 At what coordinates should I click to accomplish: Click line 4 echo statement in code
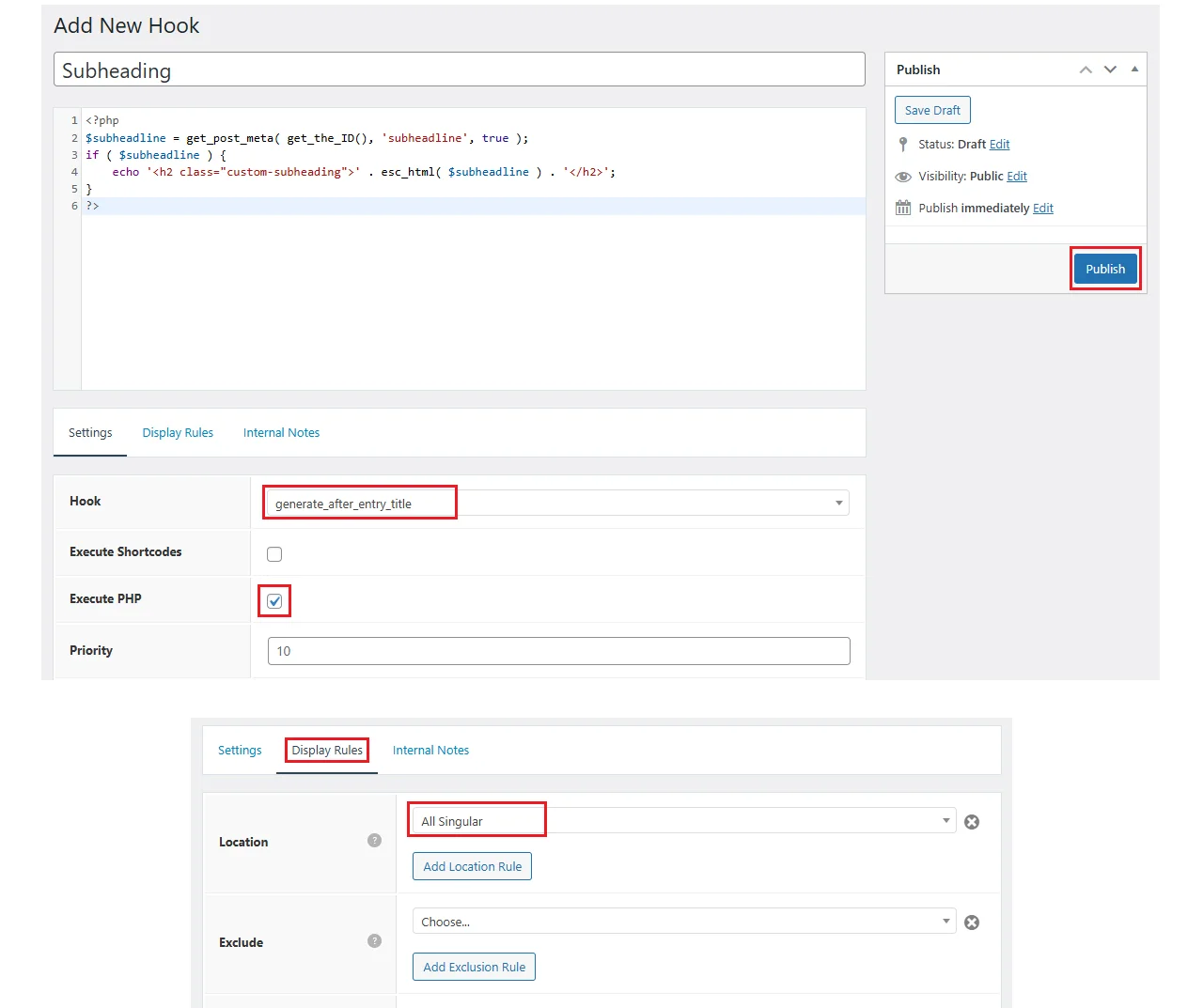coord(364,172)
